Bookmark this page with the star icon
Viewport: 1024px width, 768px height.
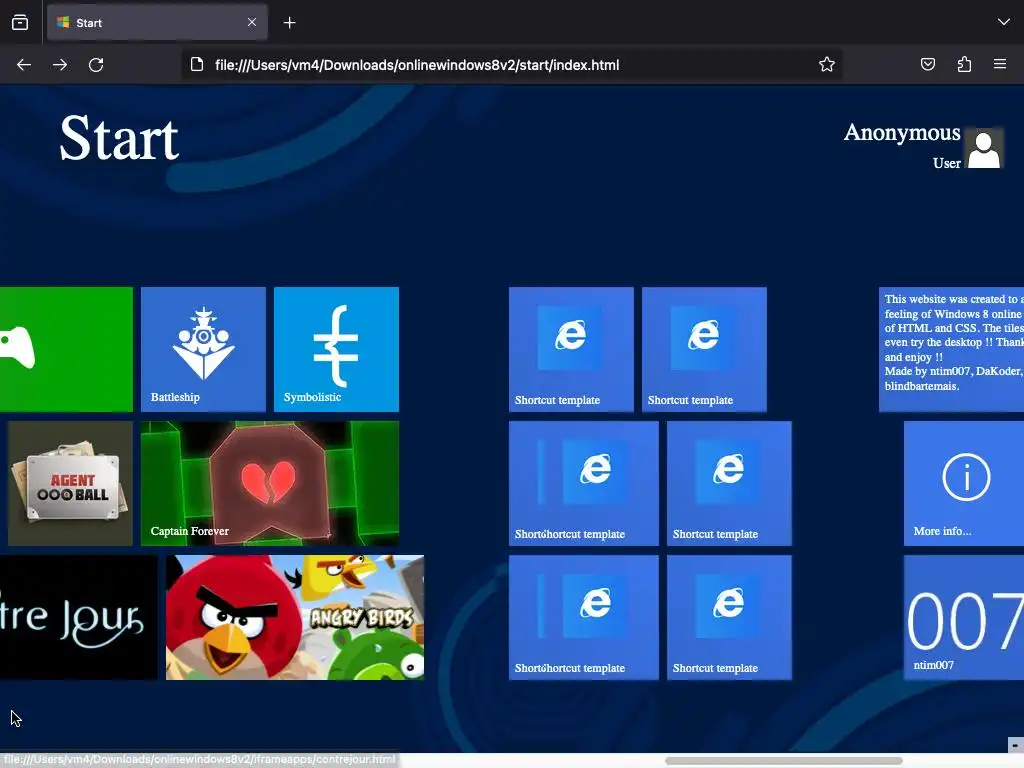point(827,64)
